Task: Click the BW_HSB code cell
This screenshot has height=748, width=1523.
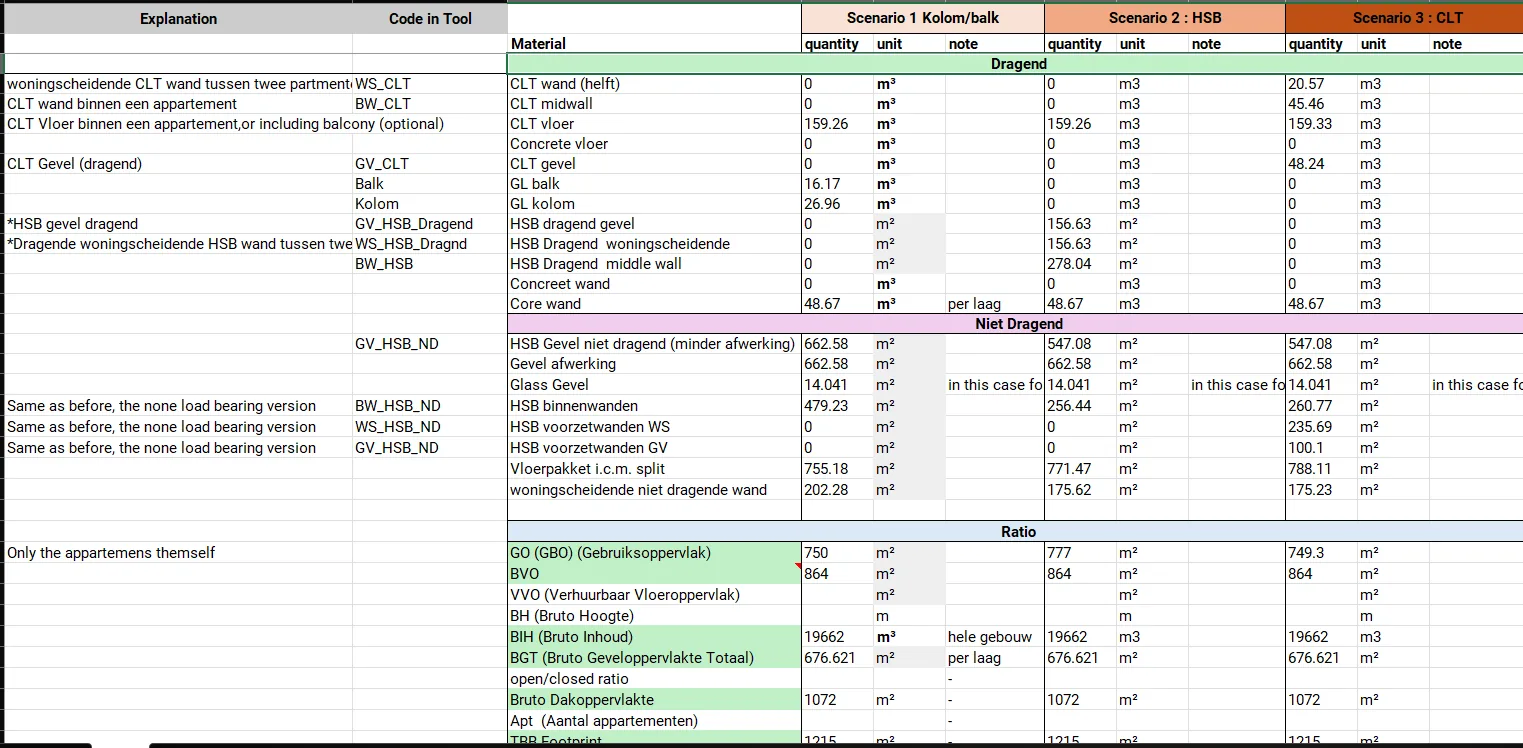Action: (430, 264)
